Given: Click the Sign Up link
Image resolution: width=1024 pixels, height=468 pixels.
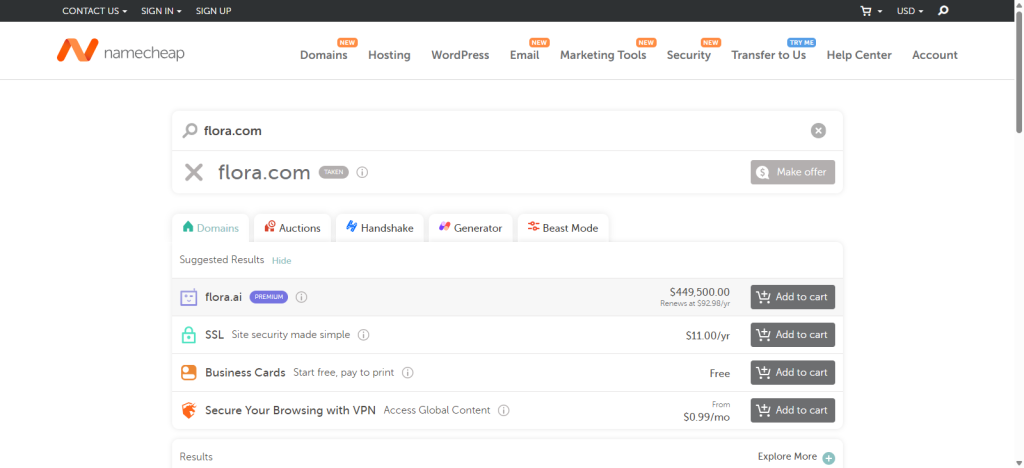Looking at the screenshot, I should (x=214, y=11).
